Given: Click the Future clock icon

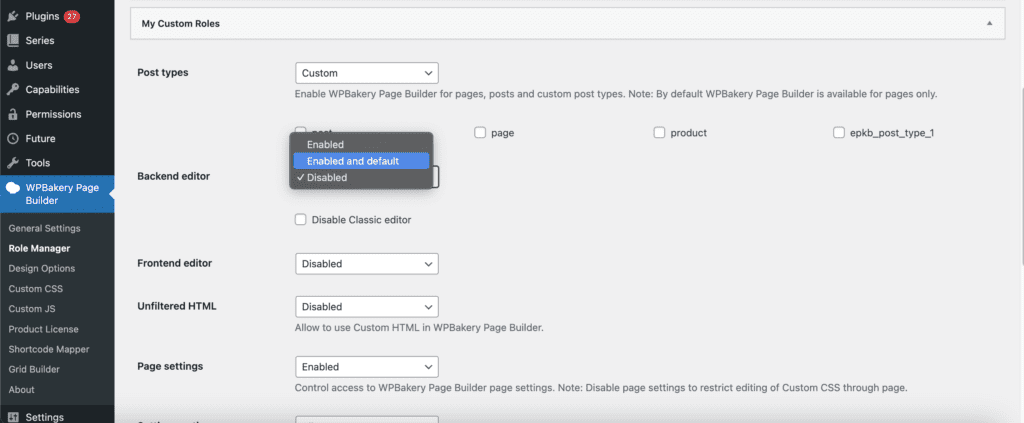Looking at the screenshot, I should point(12,139).
